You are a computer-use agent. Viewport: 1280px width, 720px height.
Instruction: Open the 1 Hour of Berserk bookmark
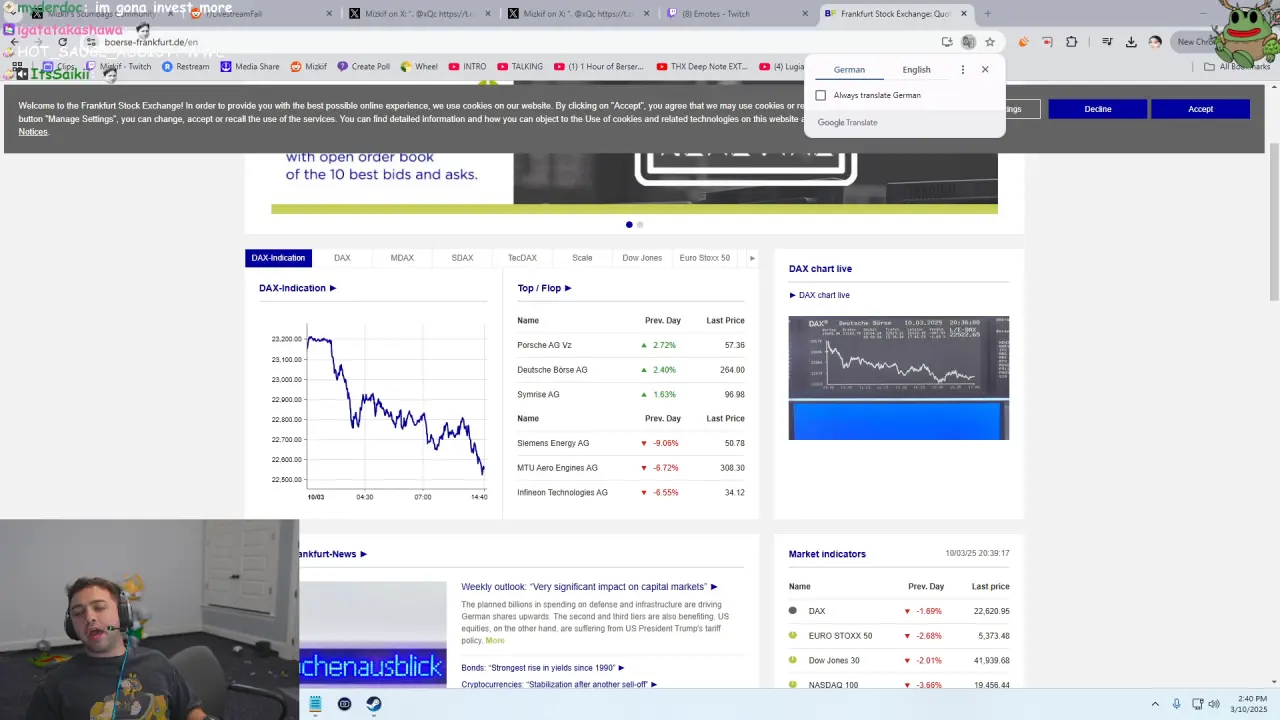pyautogui.click(x=598, y=67)
